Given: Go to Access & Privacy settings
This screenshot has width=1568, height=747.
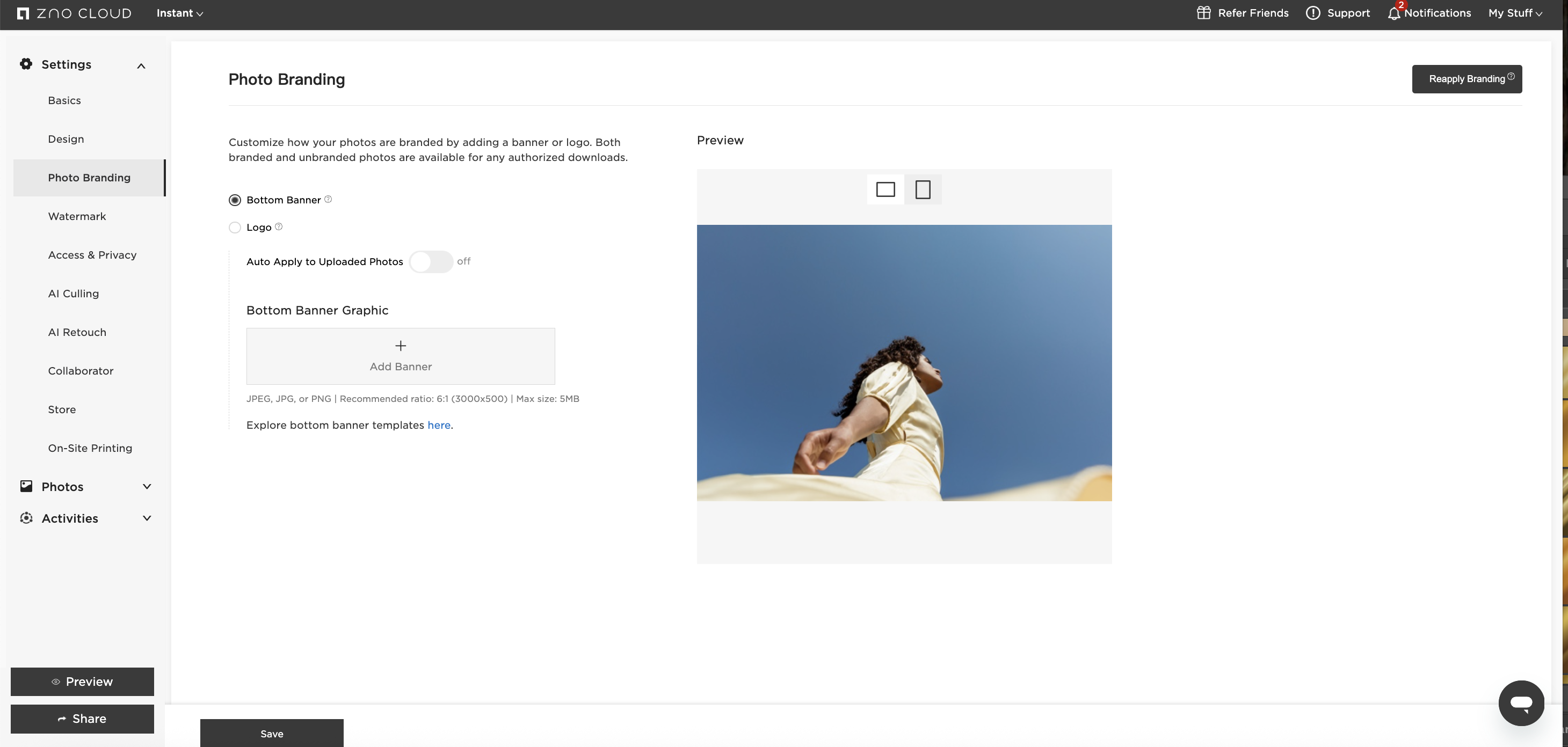Looking at the screenshot, I should pos(92,255).
